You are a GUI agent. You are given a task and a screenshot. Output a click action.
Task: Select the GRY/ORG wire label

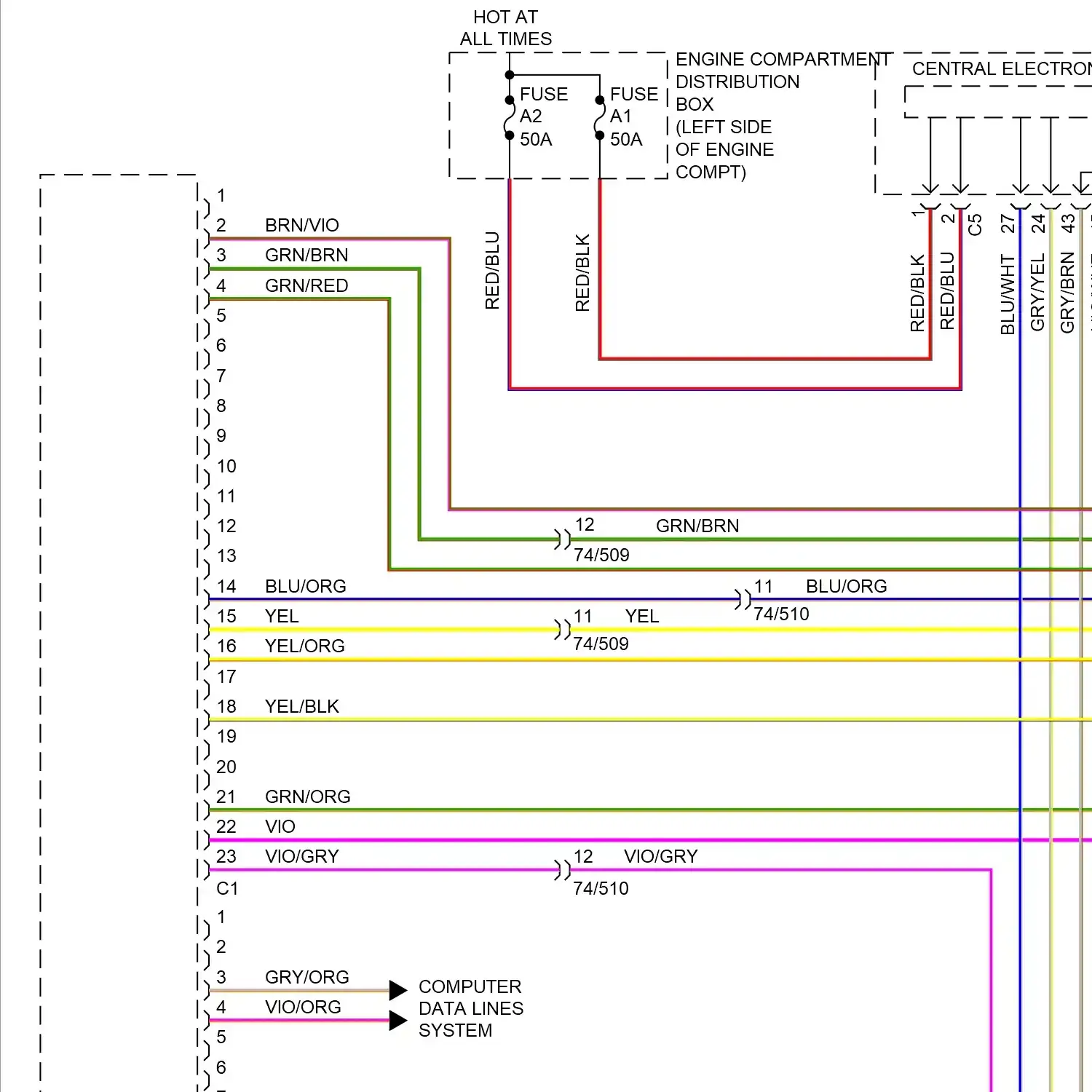click(307, 977)
